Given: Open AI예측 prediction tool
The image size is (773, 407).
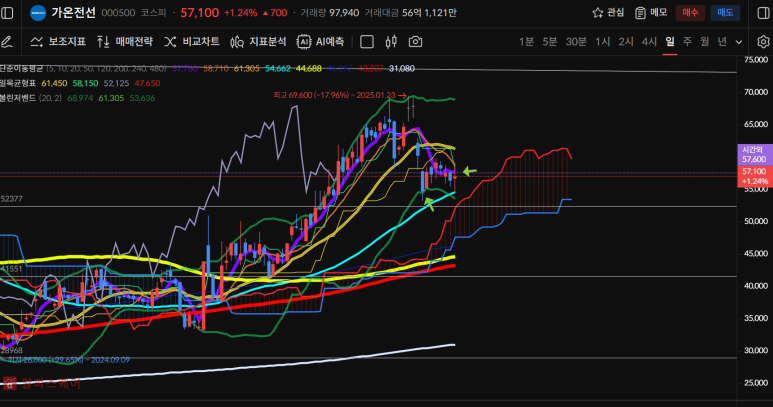Looking at the screenshot, I should tap(320, 42).
